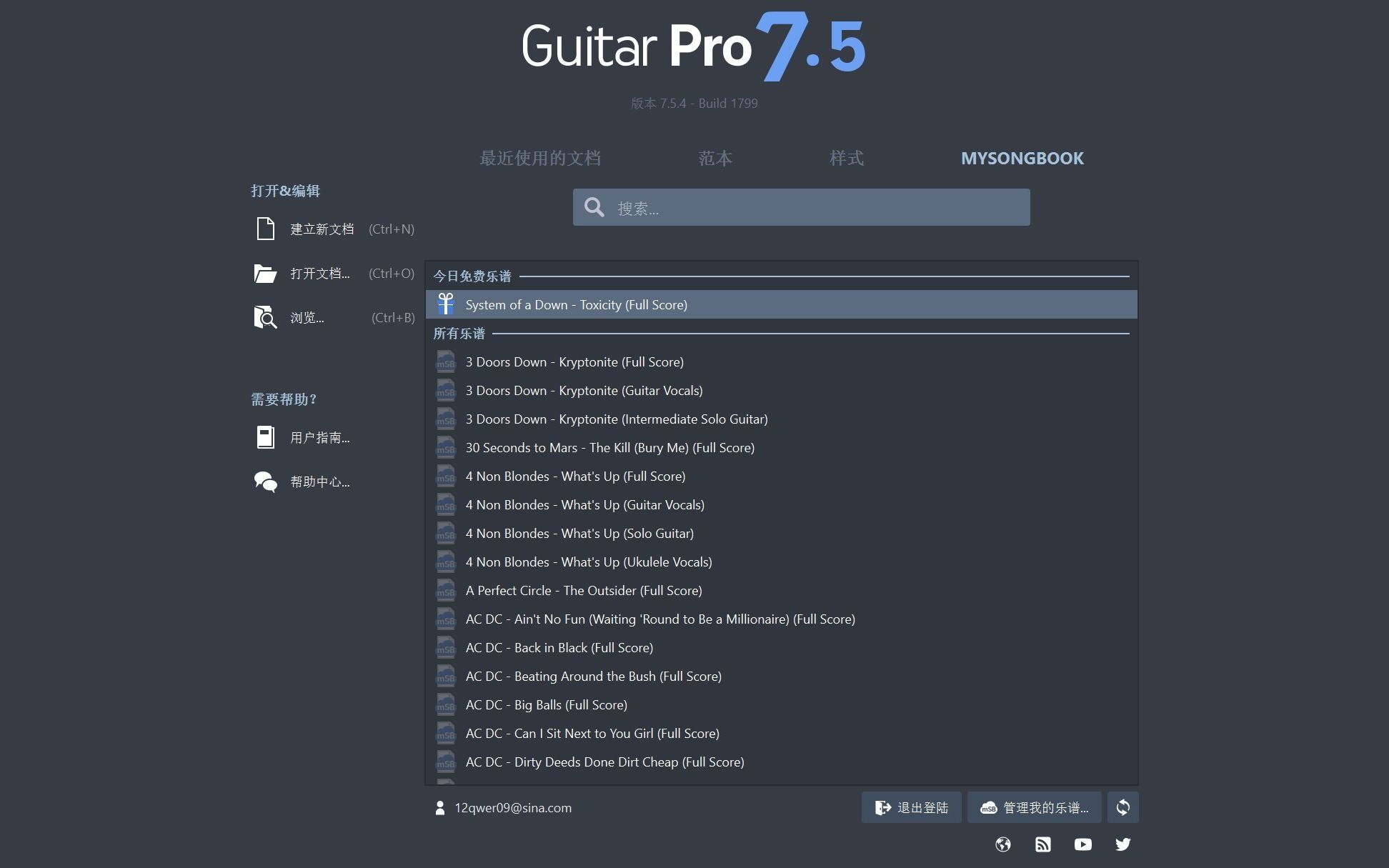Click mSB icon for 30 Seconds to Mars

(446, 448)
